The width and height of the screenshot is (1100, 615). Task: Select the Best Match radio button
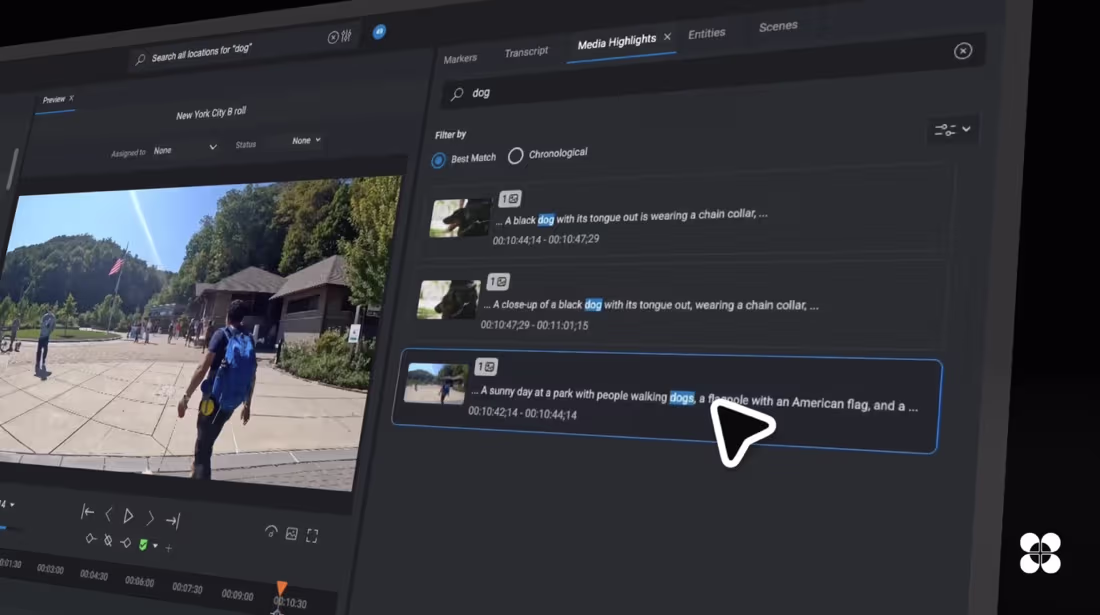click(x=438, y=161)
